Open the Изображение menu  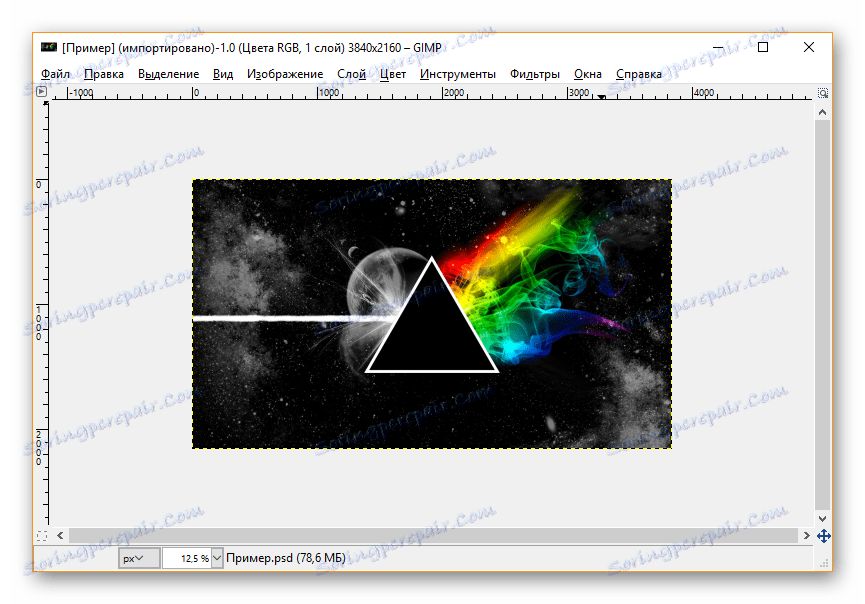click(285, 74)
